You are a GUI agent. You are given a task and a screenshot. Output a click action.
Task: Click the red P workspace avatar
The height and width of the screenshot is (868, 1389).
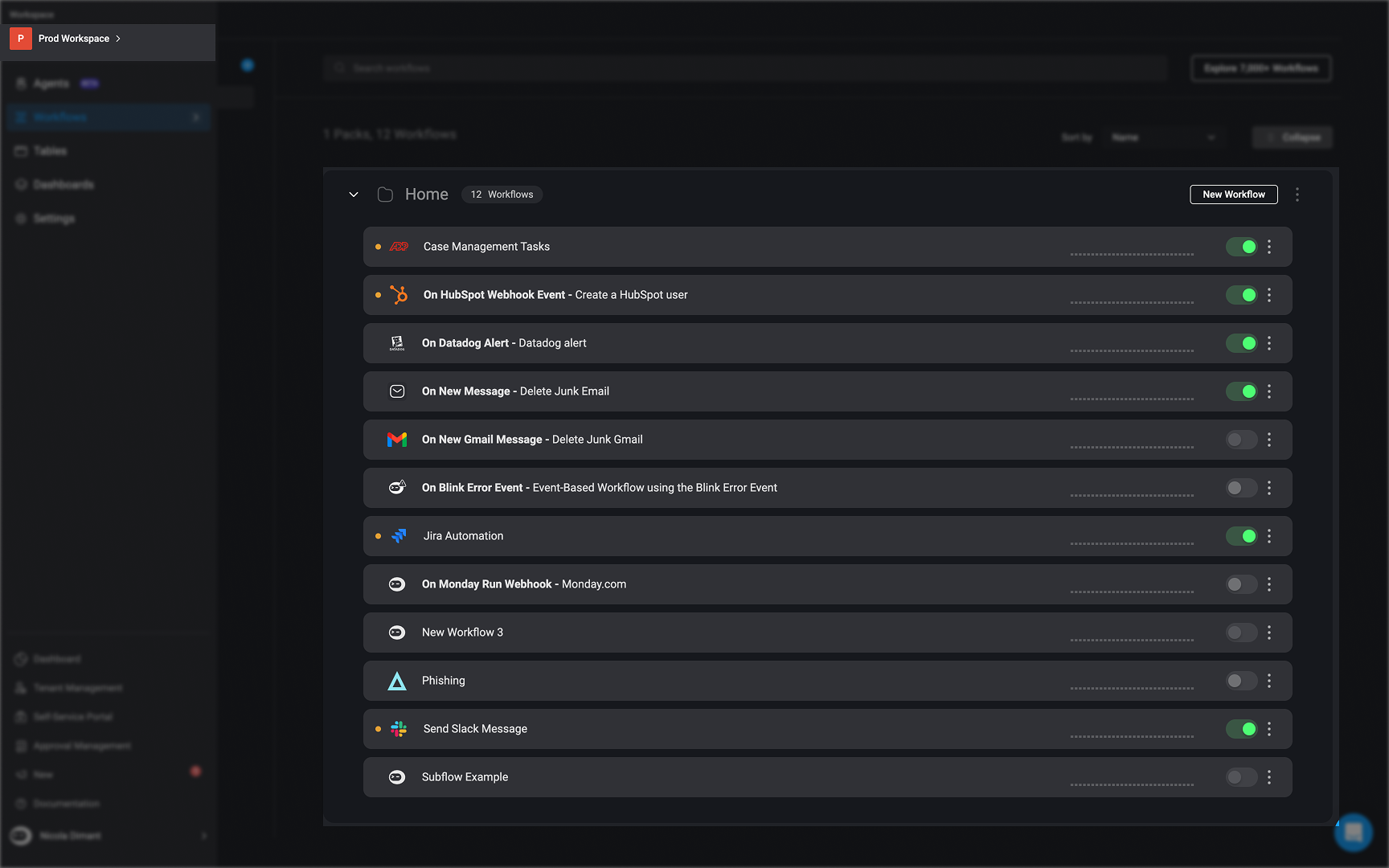click(21, 39)
